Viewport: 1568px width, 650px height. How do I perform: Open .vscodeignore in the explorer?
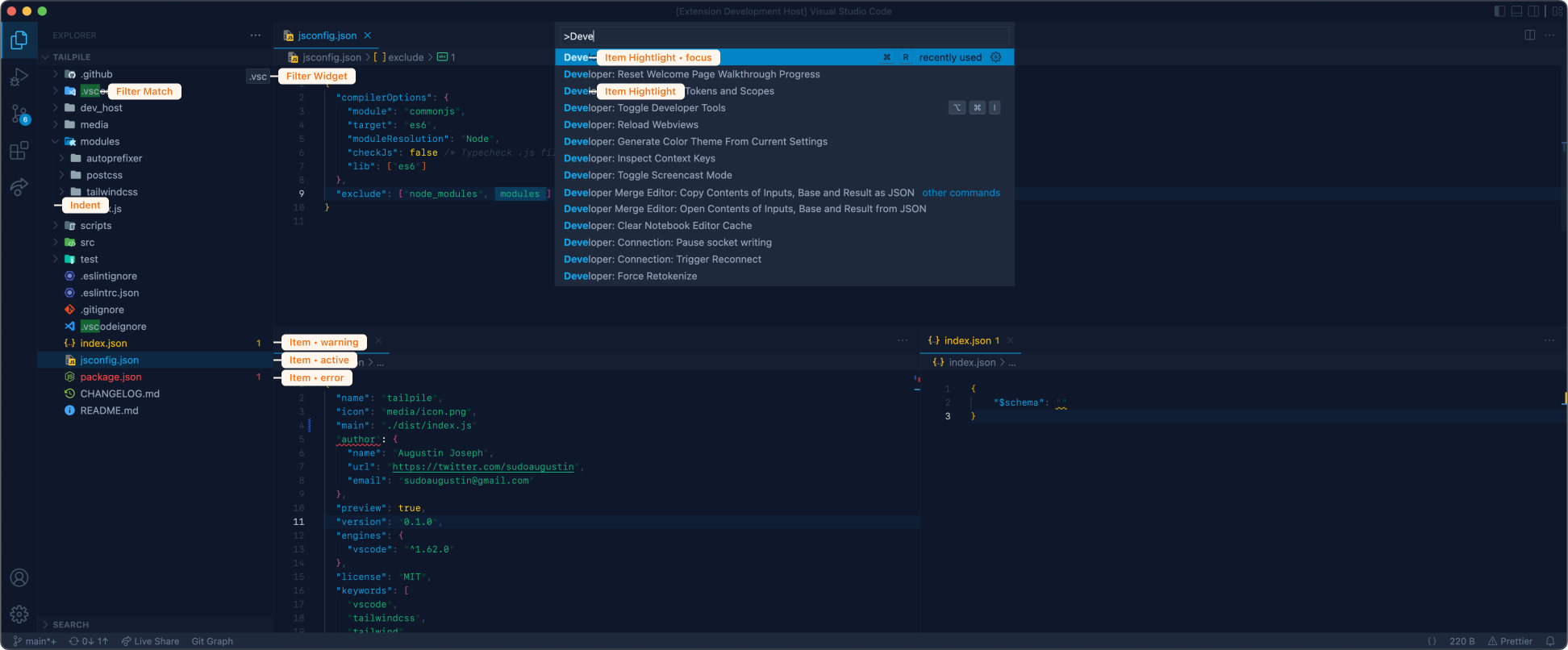[113, 327]
